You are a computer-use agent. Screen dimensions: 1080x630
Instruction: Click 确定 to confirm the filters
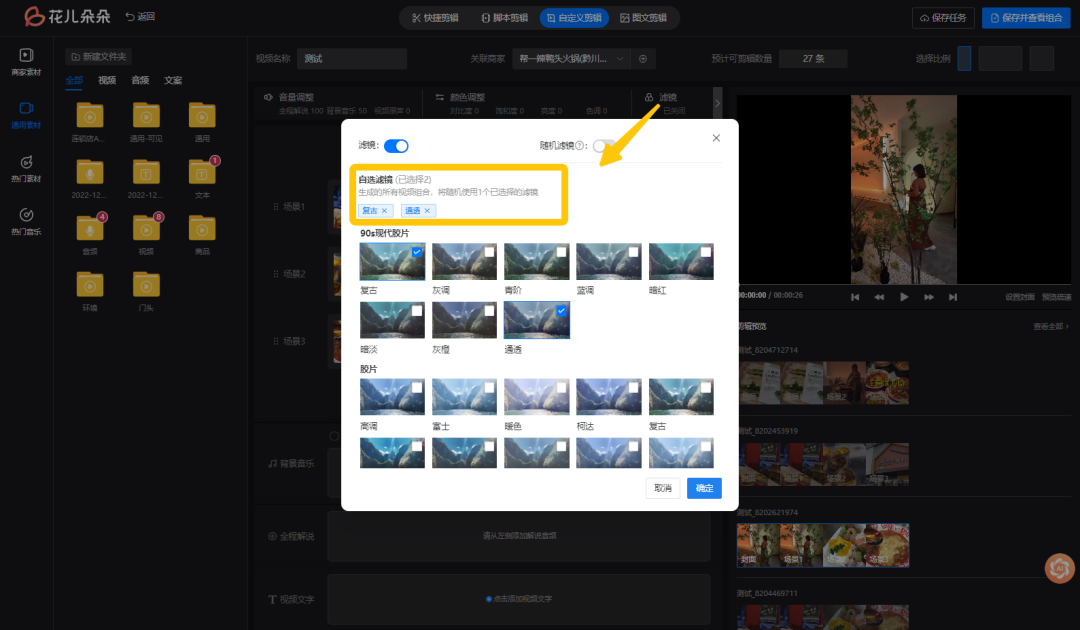point(704,488)
